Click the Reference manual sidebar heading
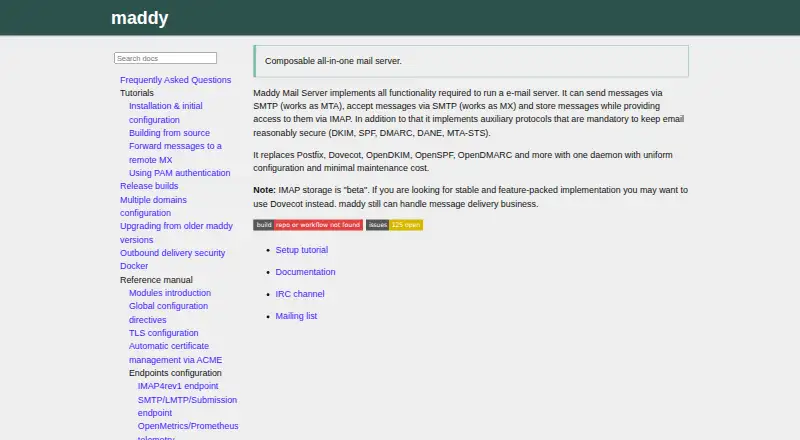The image size is (800, 440). pyautogui.click(x=156, y=280)
